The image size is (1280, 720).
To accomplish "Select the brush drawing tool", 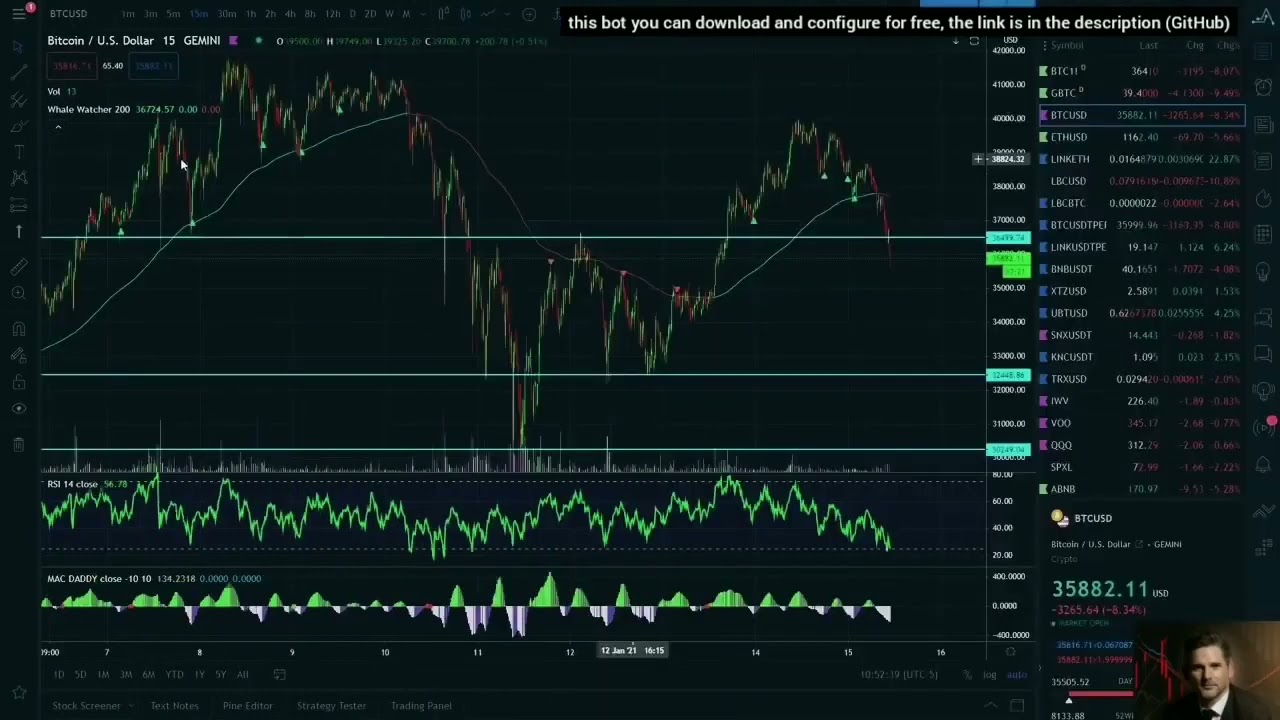I will 18,126.
